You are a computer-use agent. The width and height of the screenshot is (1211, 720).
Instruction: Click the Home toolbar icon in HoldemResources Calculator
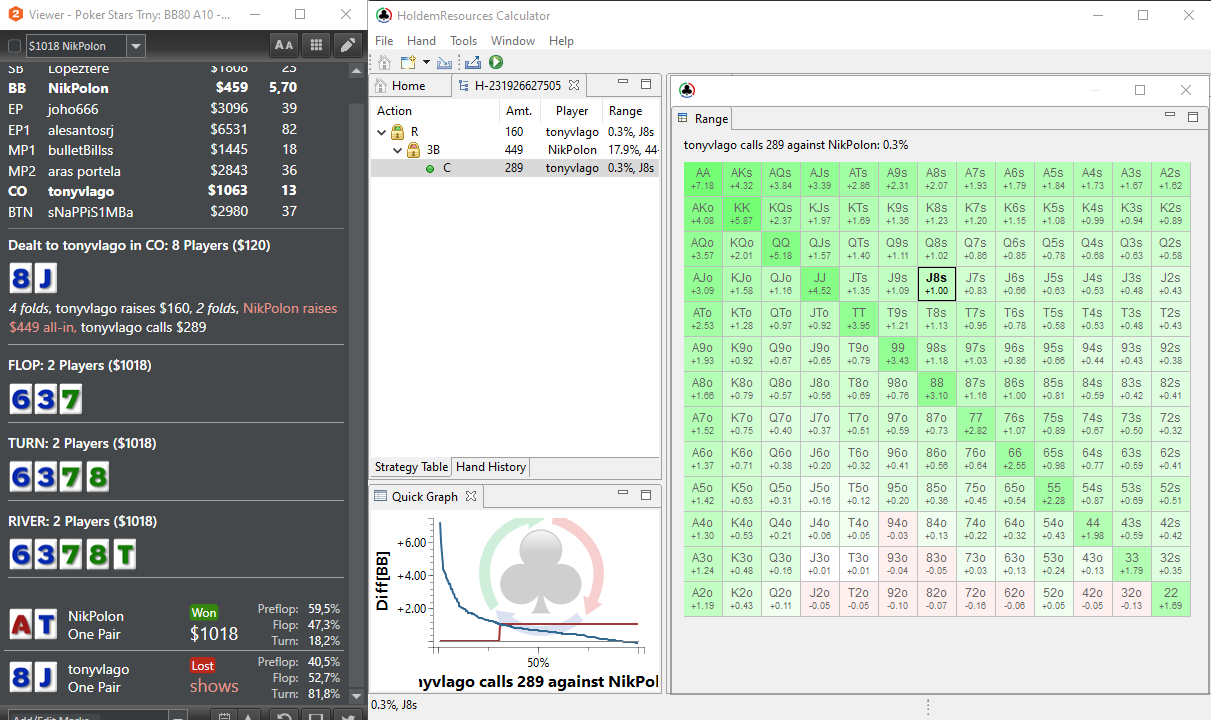(384, 63)
